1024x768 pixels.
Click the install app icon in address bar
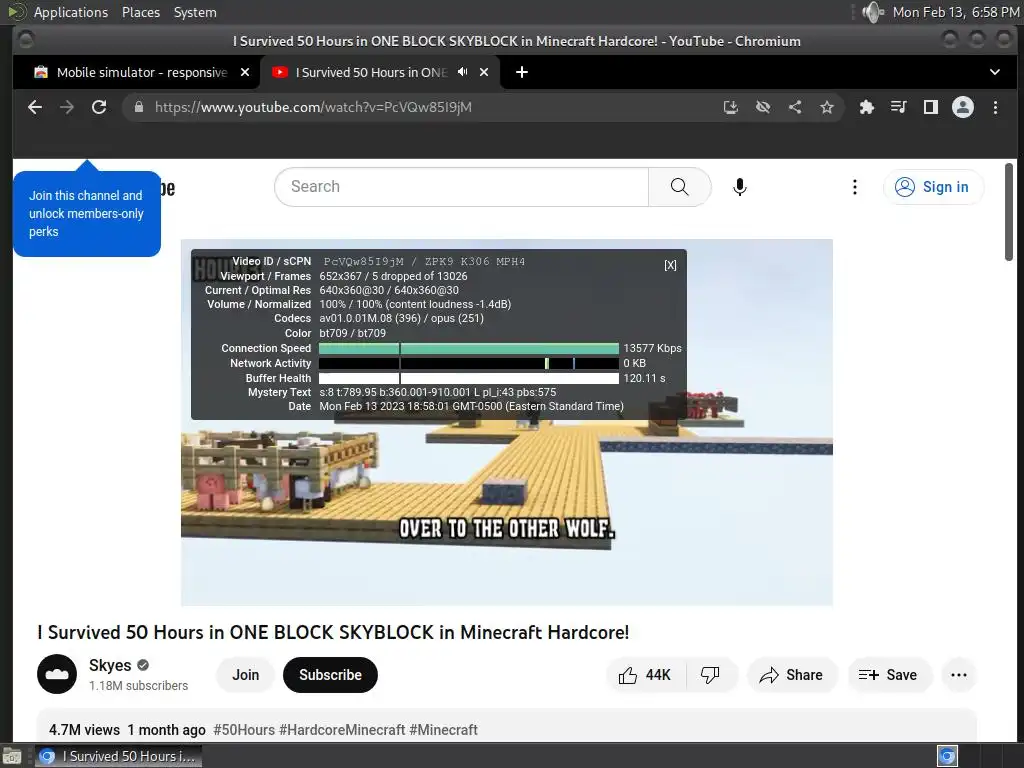[x=731, y=107]
